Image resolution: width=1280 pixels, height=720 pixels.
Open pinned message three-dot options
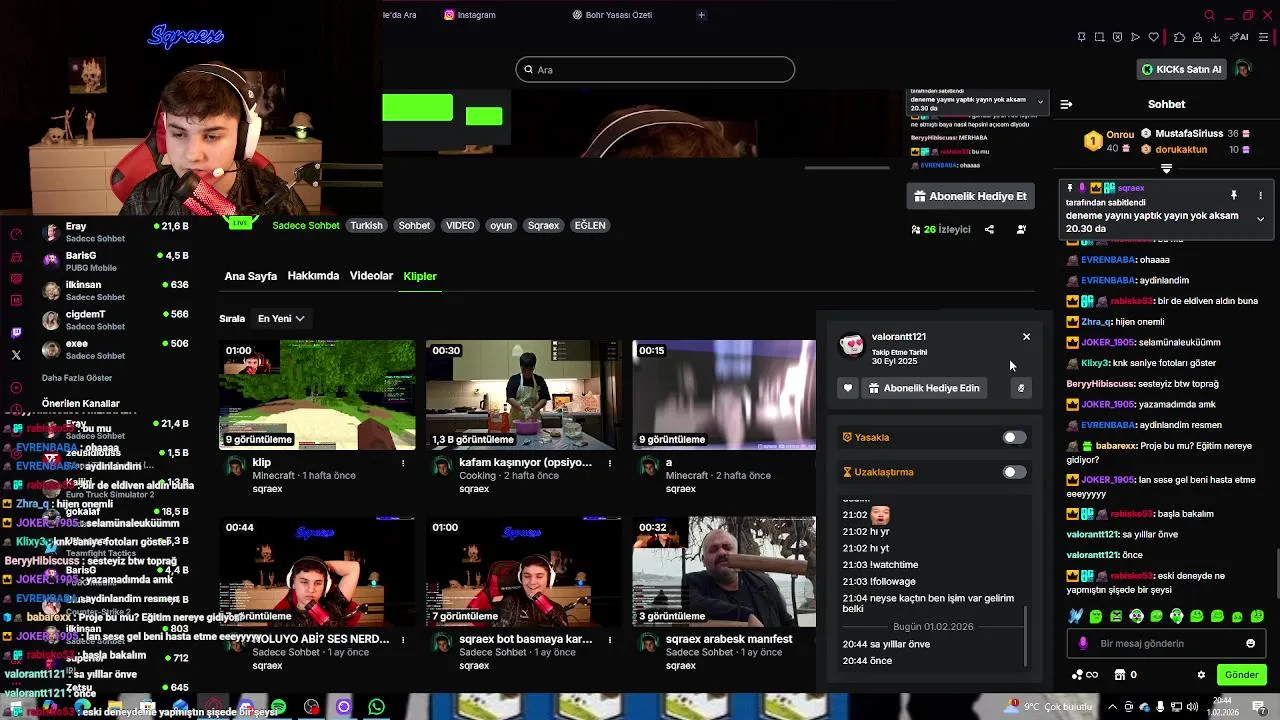[x=1260, y=195]
